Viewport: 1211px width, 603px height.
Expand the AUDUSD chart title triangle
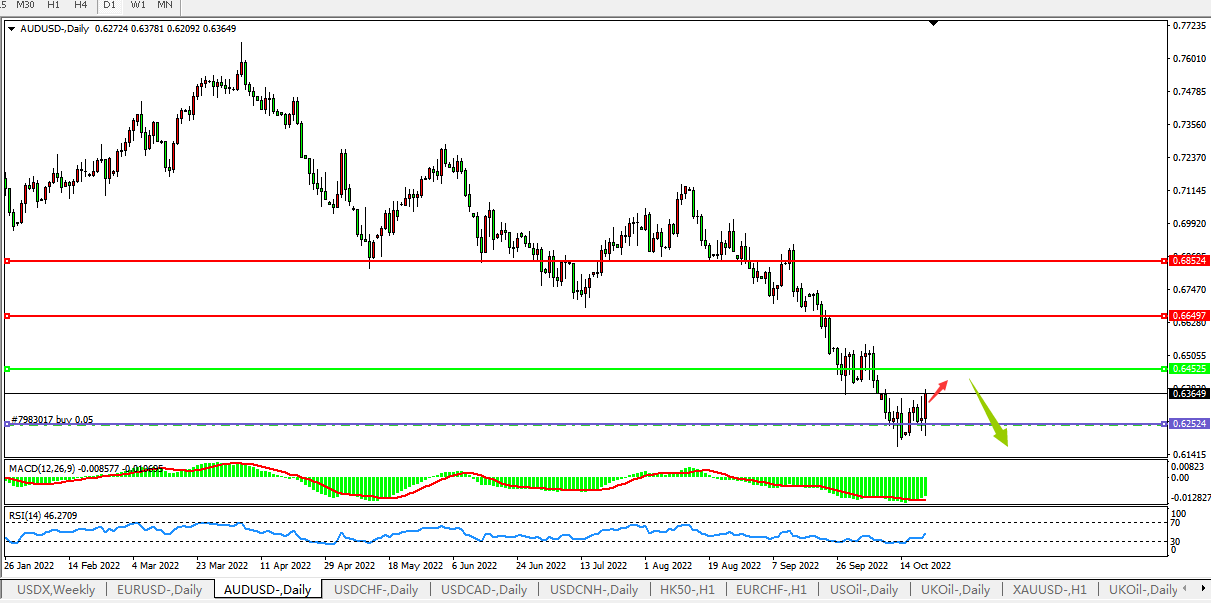[11, 28]
